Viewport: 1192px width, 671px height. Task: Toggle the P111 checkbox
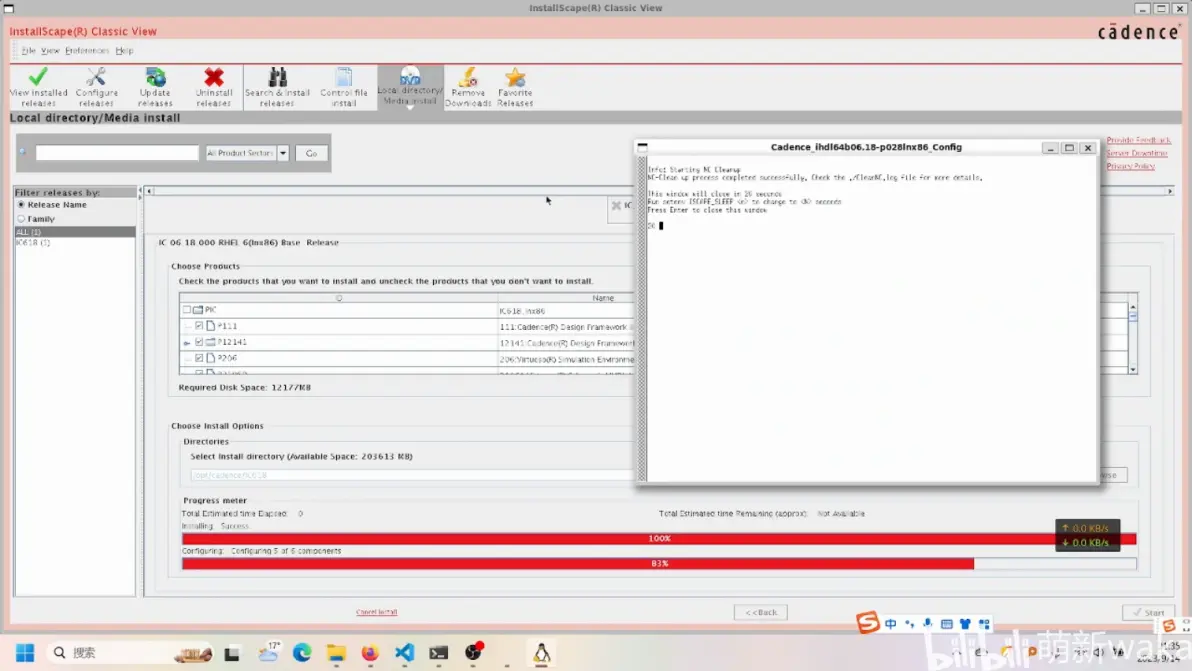[199, 326]
